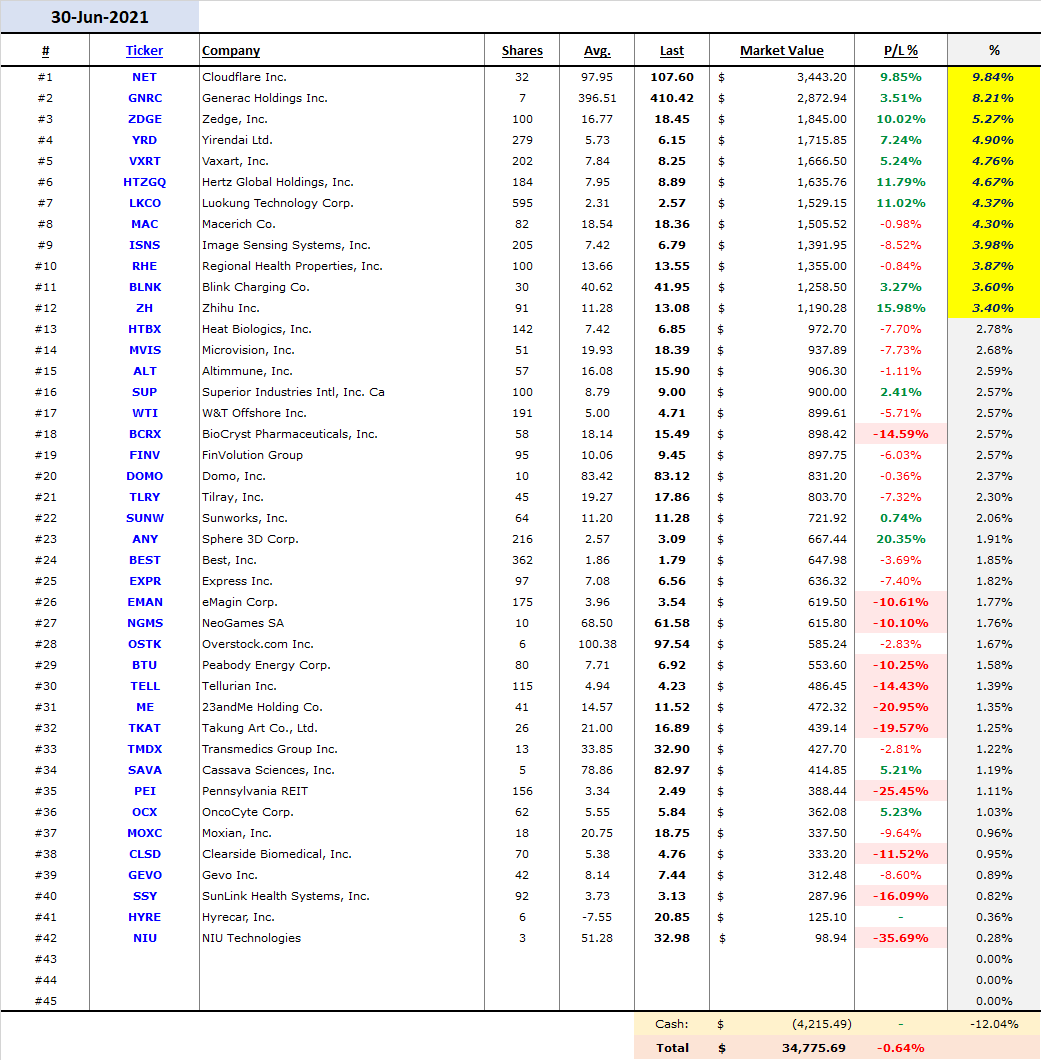Click the 20.35% gain for Sphere 3D
The image size is (1041, 1060).
click(901, 539)
